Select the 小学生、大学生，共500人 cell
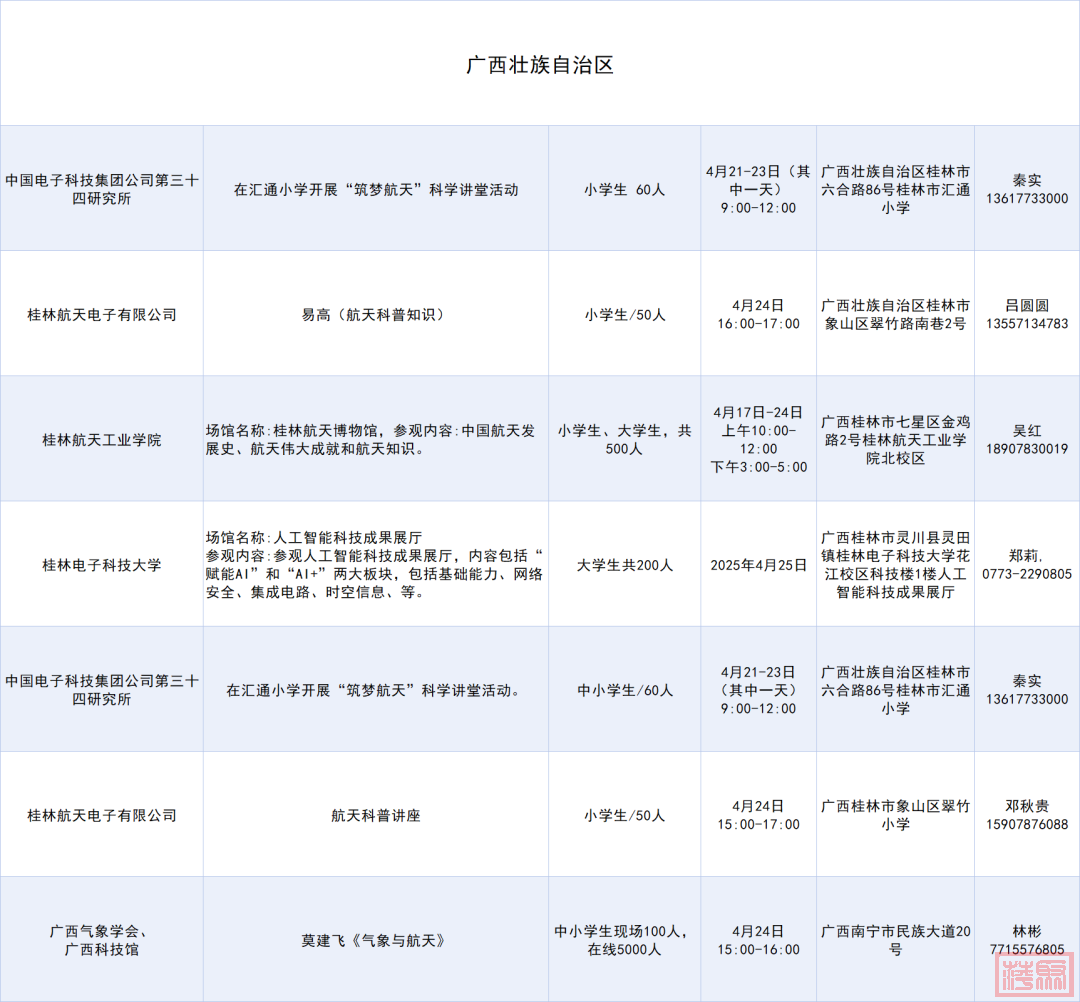Screen dimensions: 1080x1002 [625, 439]
